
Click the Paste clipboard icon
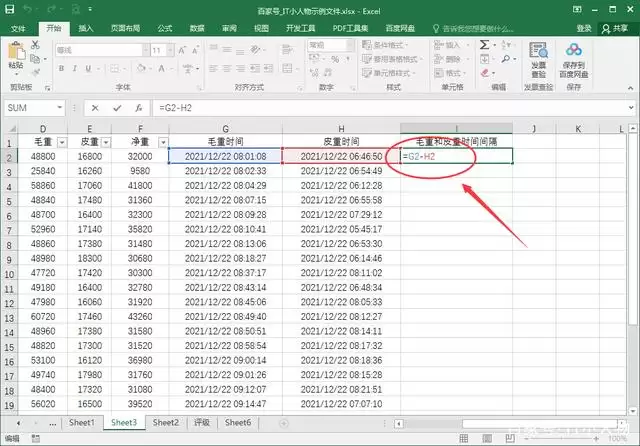click(x=16, y=51)
